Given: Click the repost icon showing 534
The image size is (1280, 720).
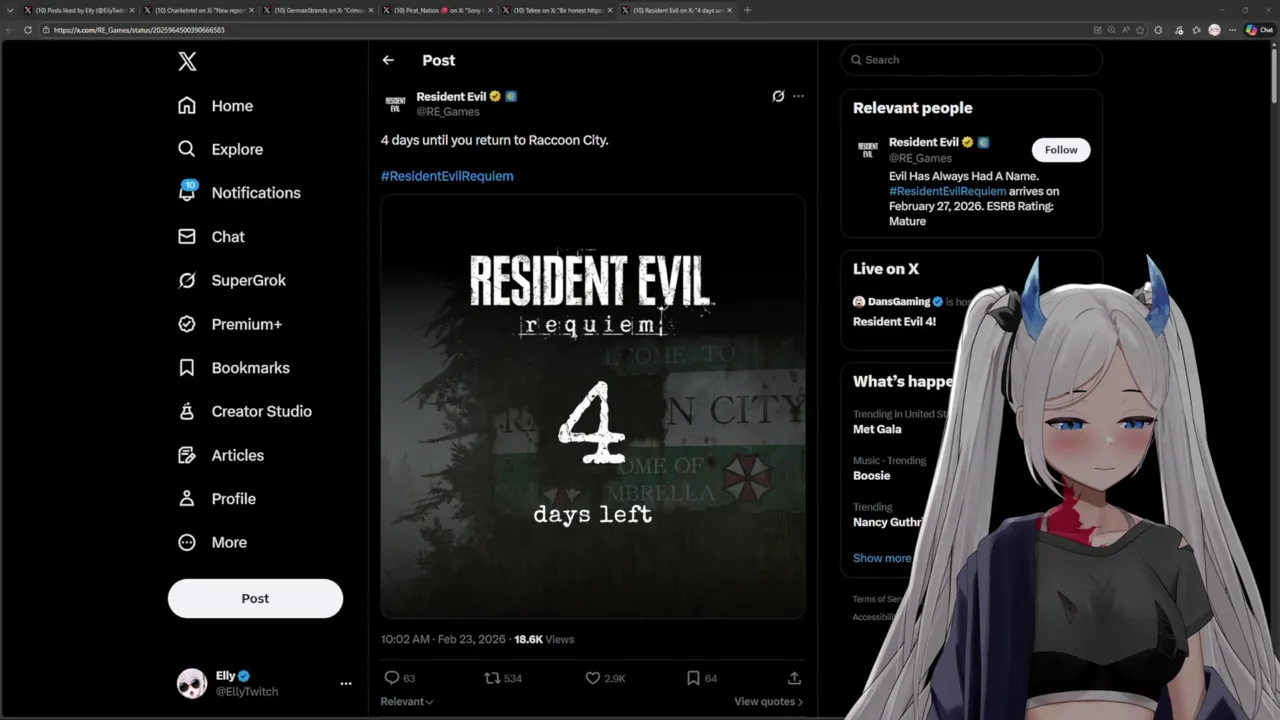Looking at the screenshot, I should click(x=492, y=678).
